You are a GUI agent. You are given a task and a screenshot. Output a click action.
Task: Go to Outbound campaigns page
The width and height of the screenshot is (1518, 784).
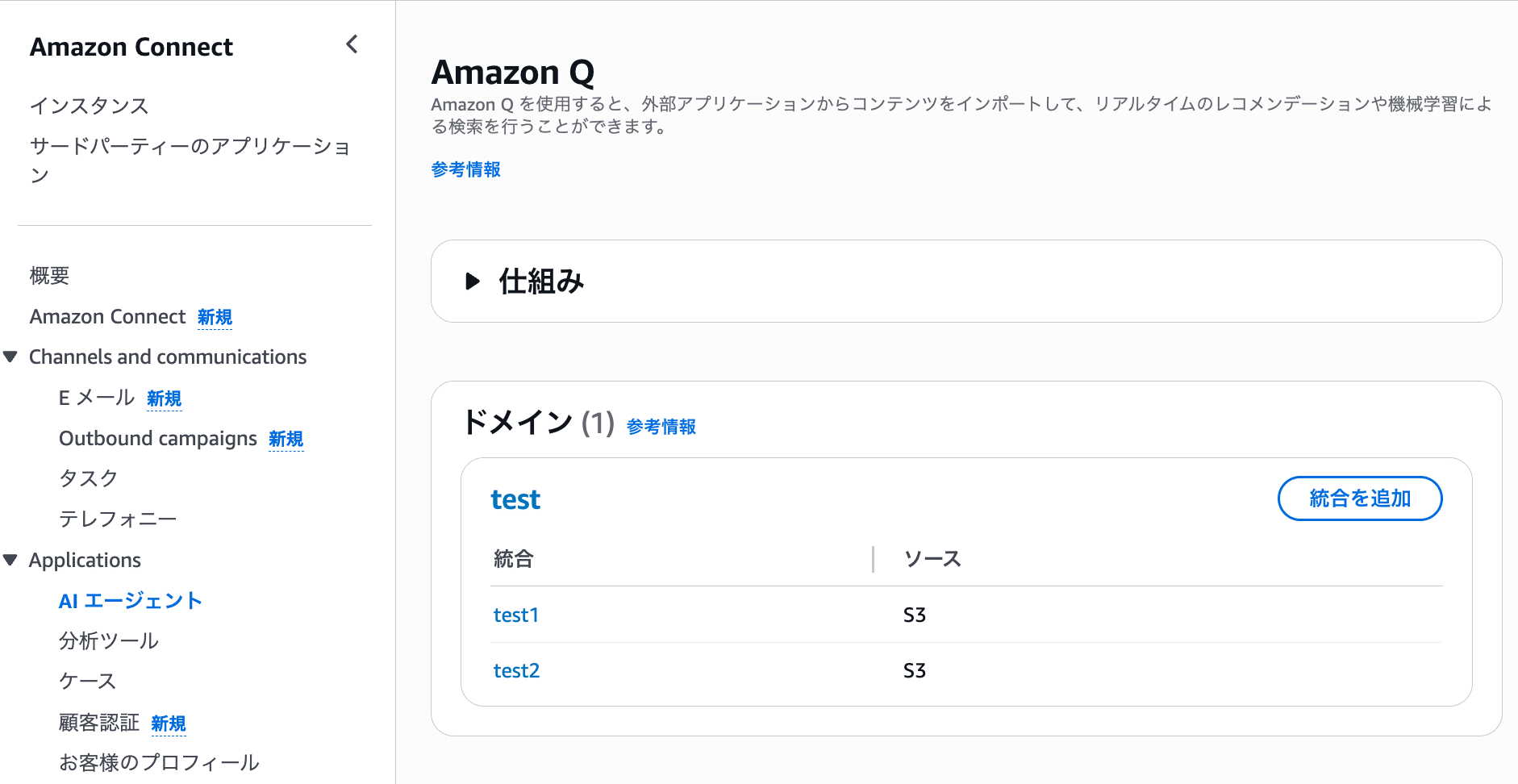point(158,438)
